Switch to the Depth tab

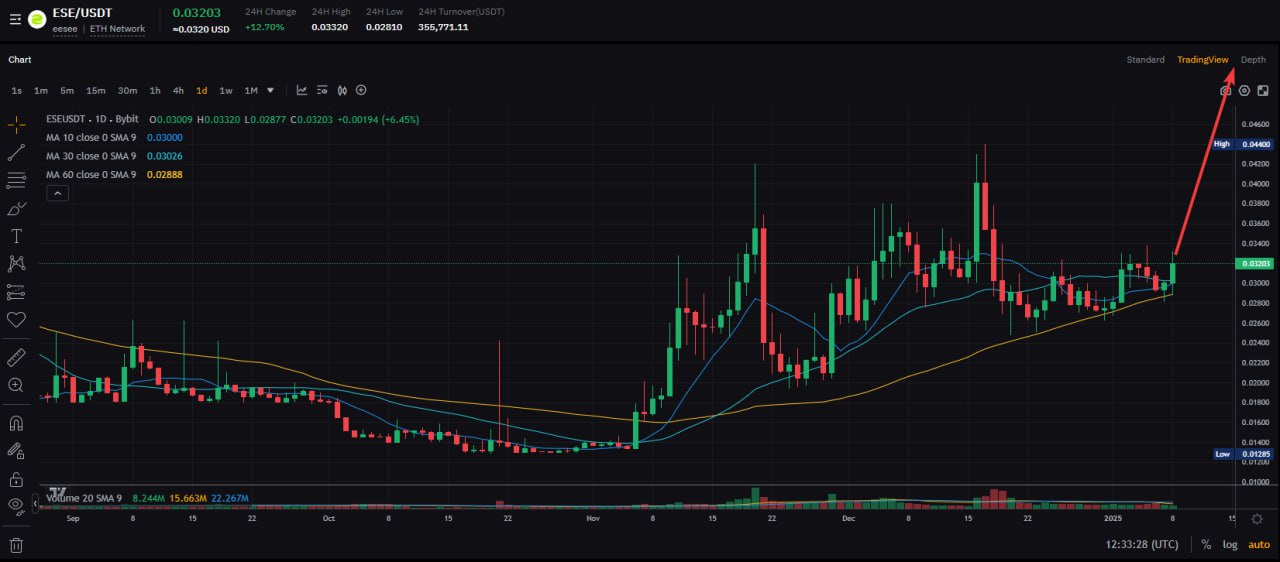[x=1253, y=60]
